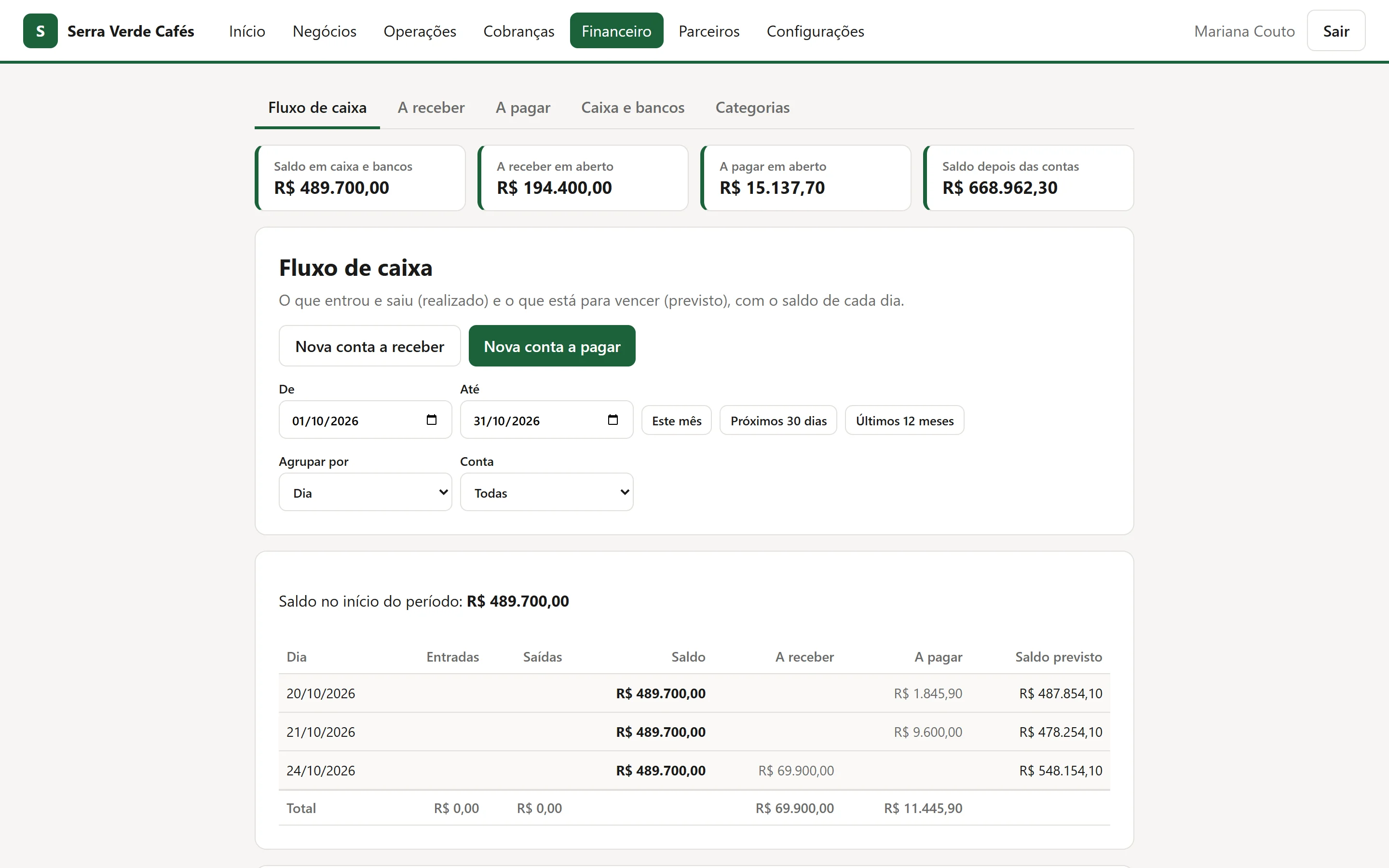The width and height of the screenshot is (1389, 868).
Task: Open the Caixa e bancos tab
Action: [632, 108]
